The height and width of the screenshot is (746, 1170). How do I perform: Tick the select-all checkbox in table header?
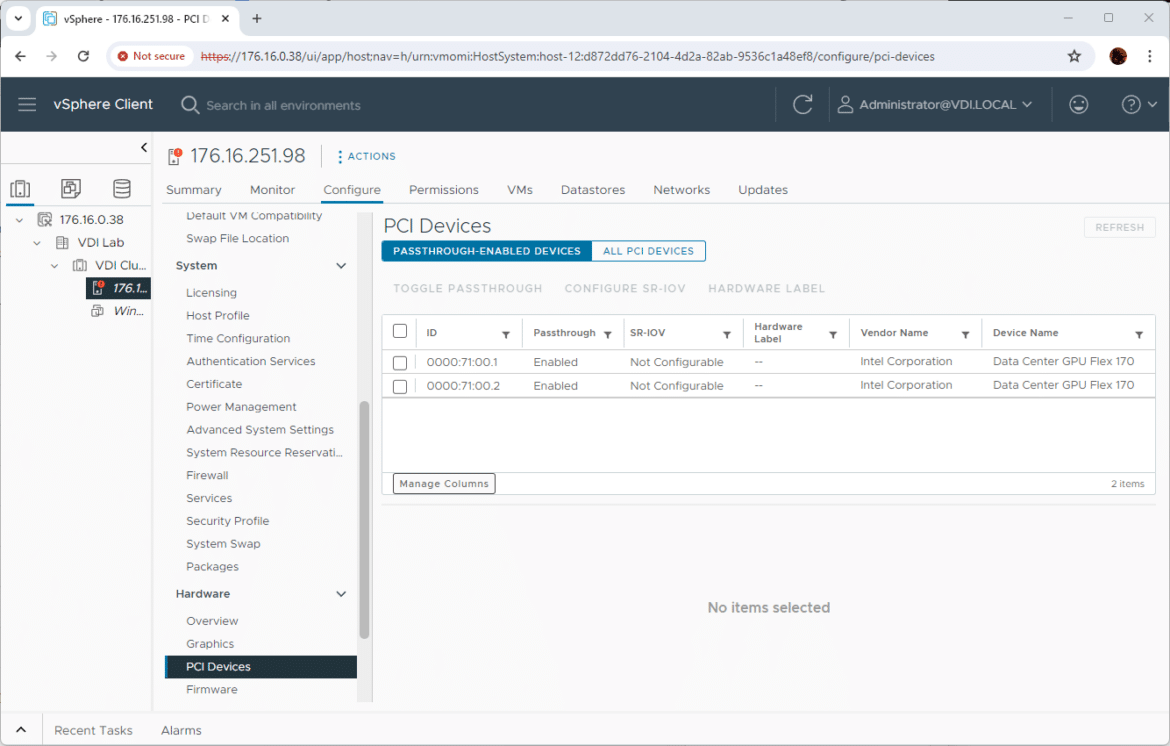[400, 331]
